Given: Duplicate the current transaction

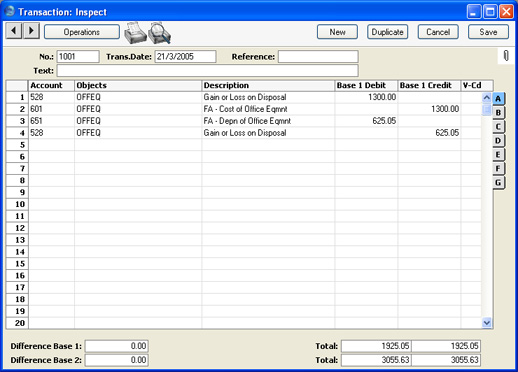Looking at the screenshot, I should 387,32.
